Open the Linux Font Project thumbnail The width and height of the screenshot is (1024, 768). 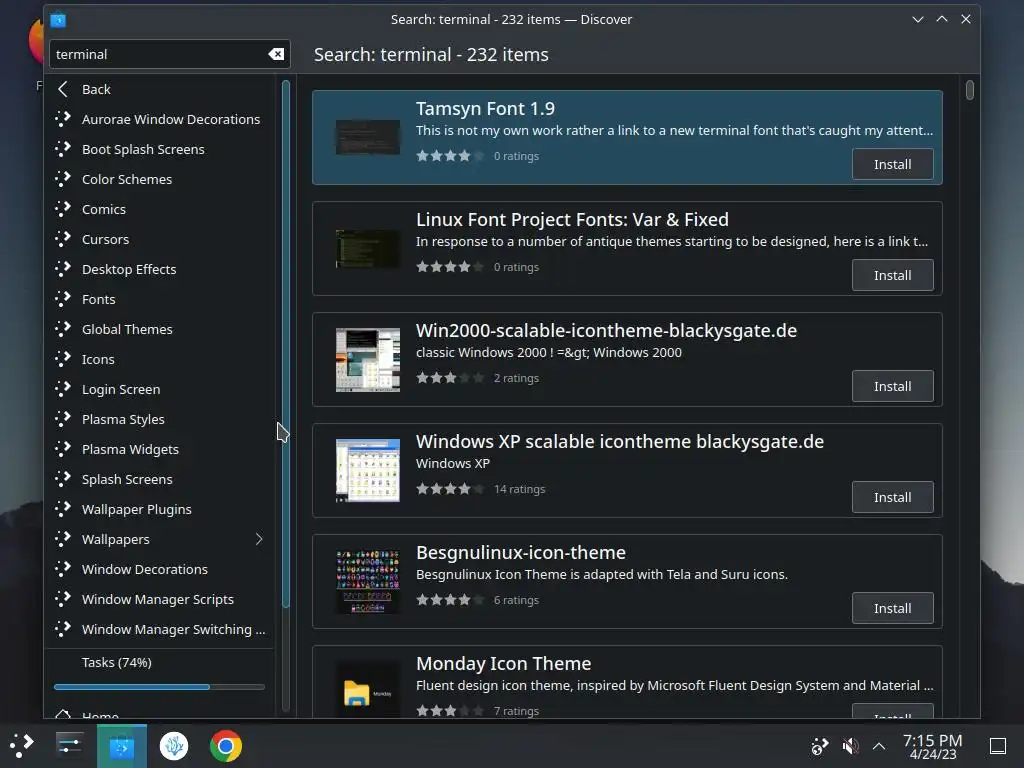click(x=368, y=249)
